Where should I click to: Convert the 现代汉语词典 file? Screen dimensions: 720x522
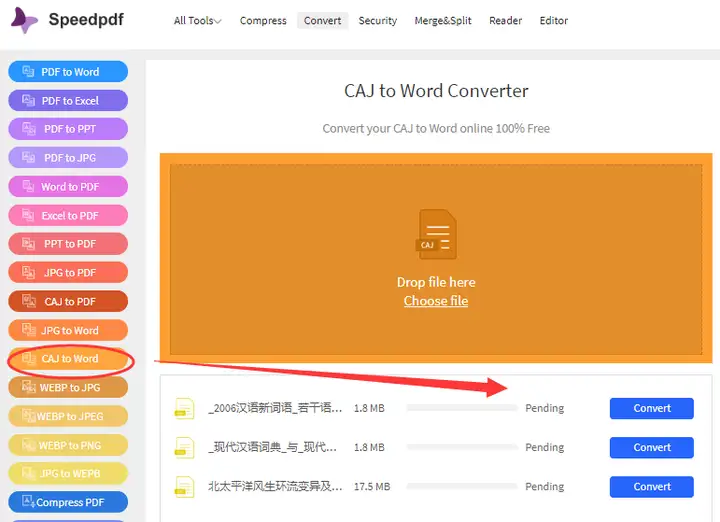[x=652, y=447]
